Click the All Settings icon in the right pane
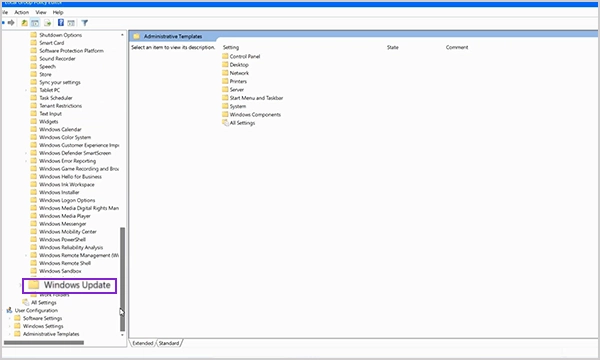This screenshot has width=600, height=360. [x=225, y=123]
